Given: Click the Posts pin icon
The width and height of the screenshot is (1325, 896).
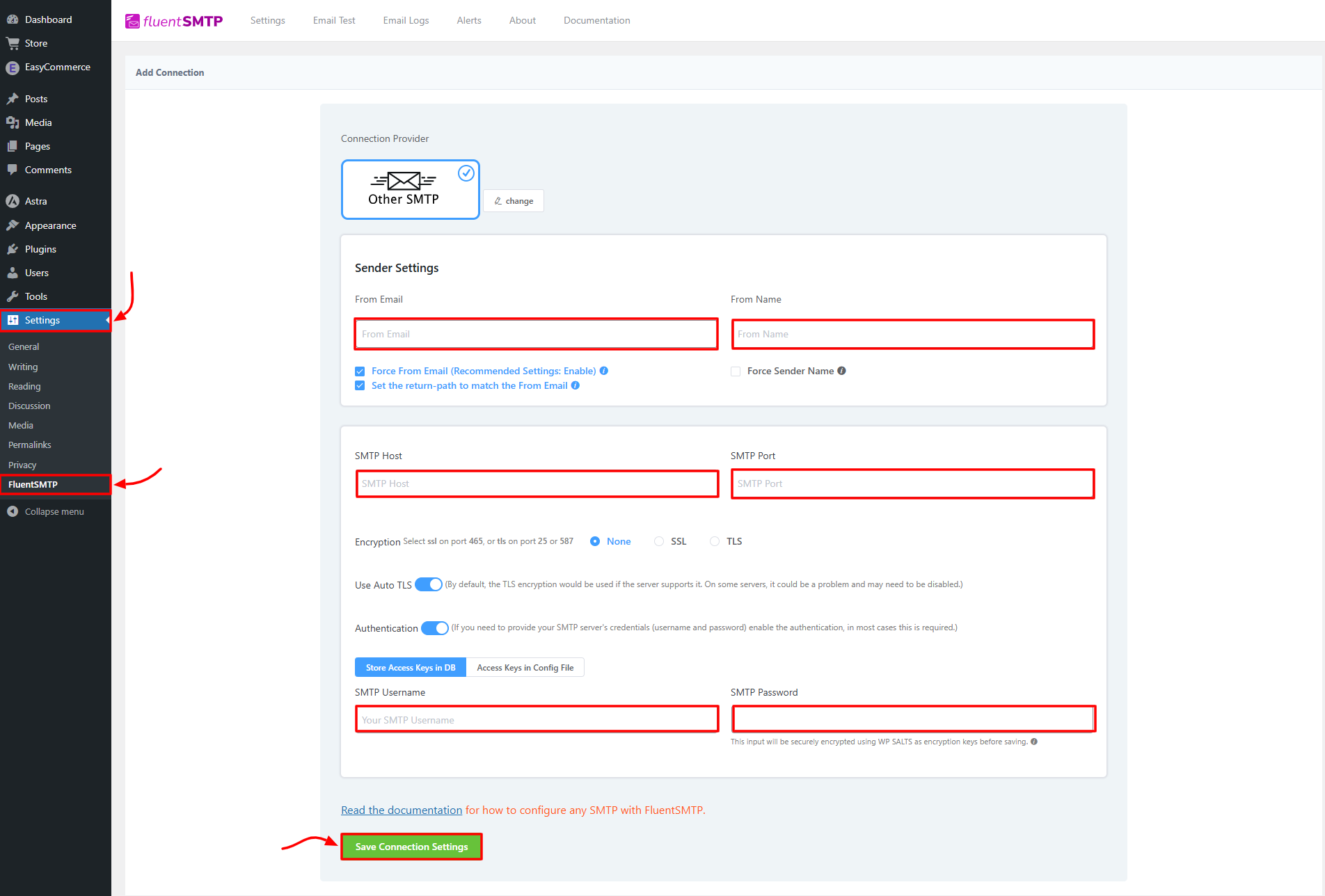Looking at the screenshot, I should 13,99.
